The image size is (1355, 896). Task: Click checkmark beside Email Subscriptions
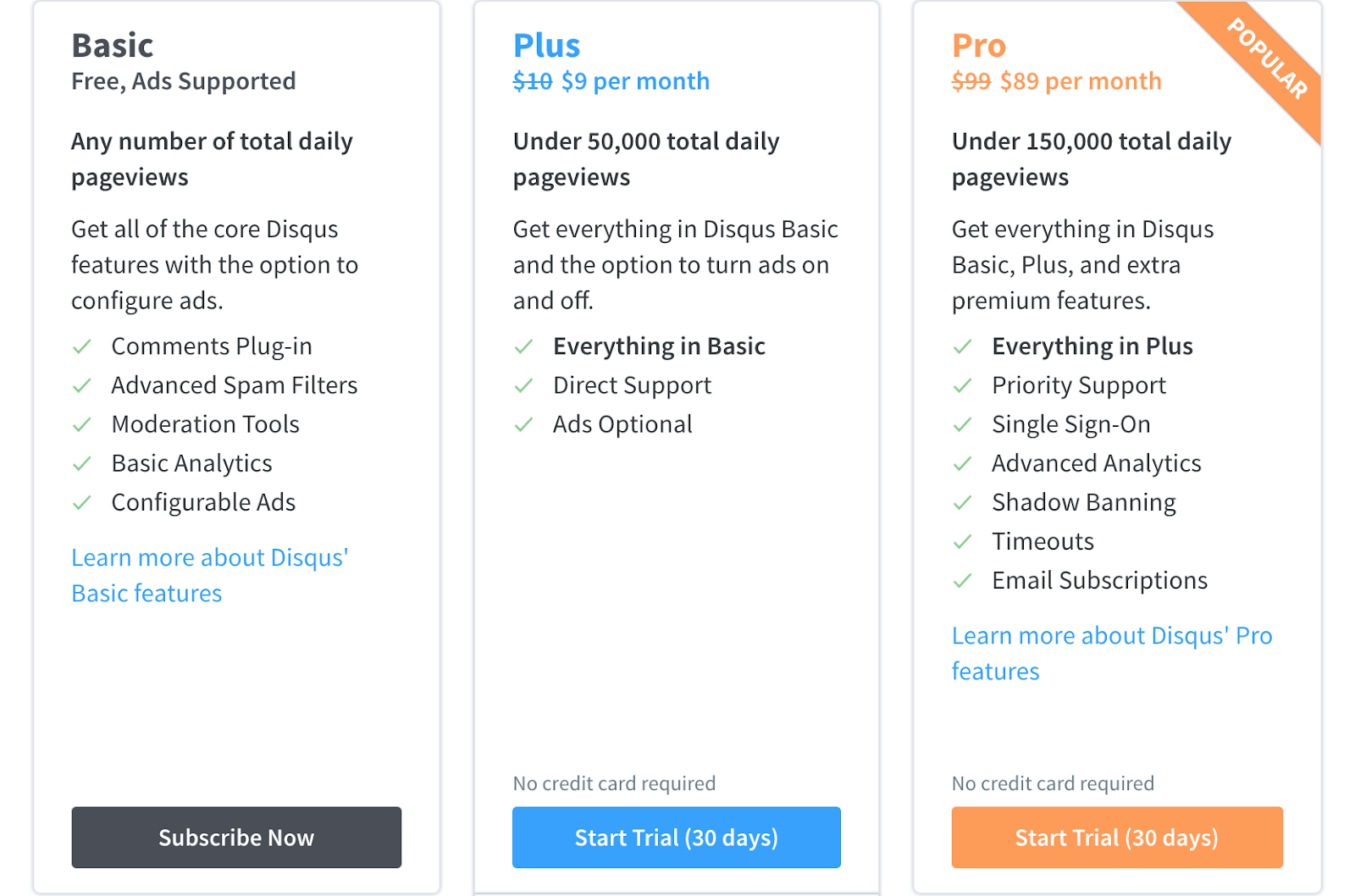point(963,581)
